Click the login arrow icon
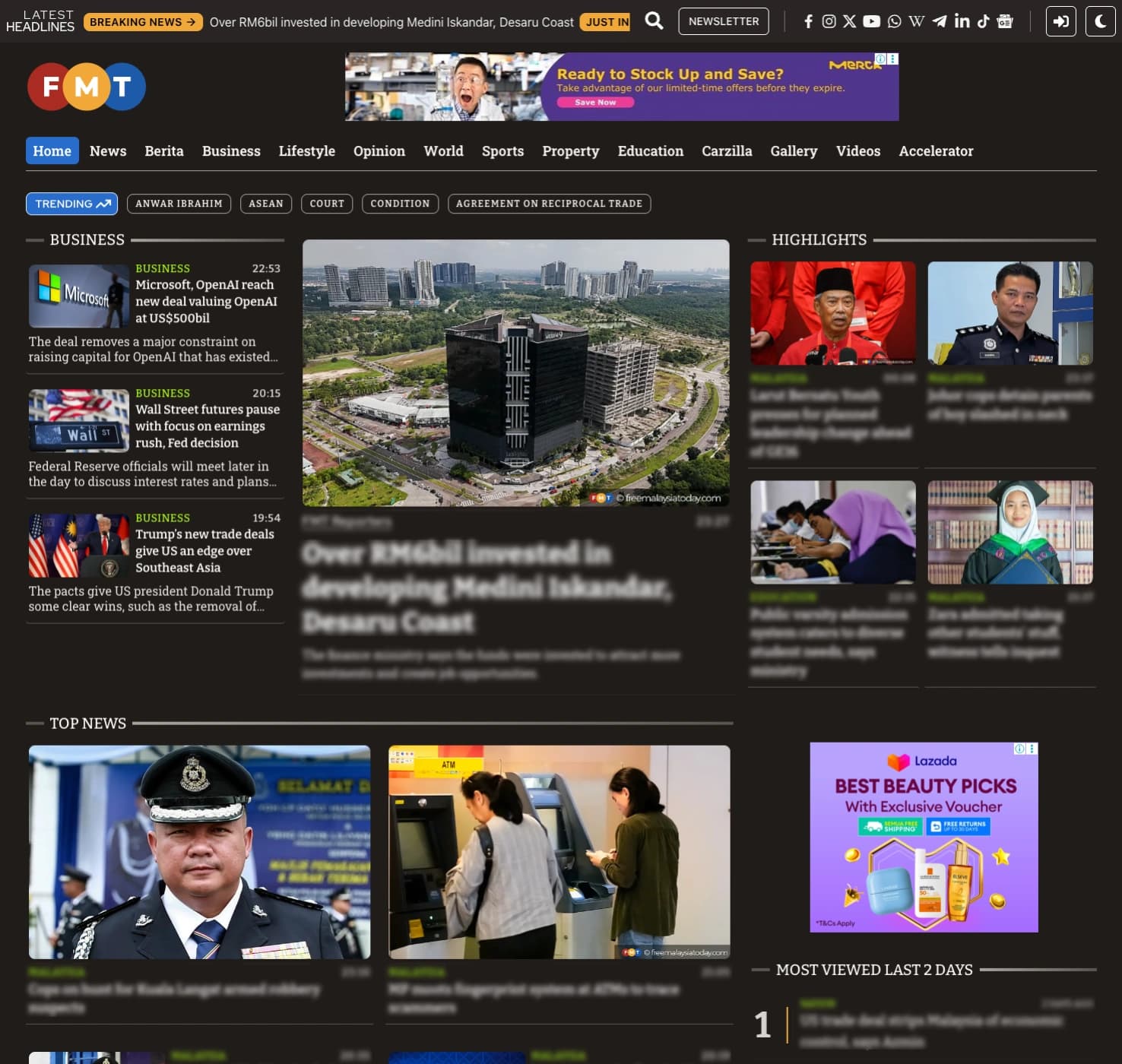1122x1064 pixels. (1060, 21)
